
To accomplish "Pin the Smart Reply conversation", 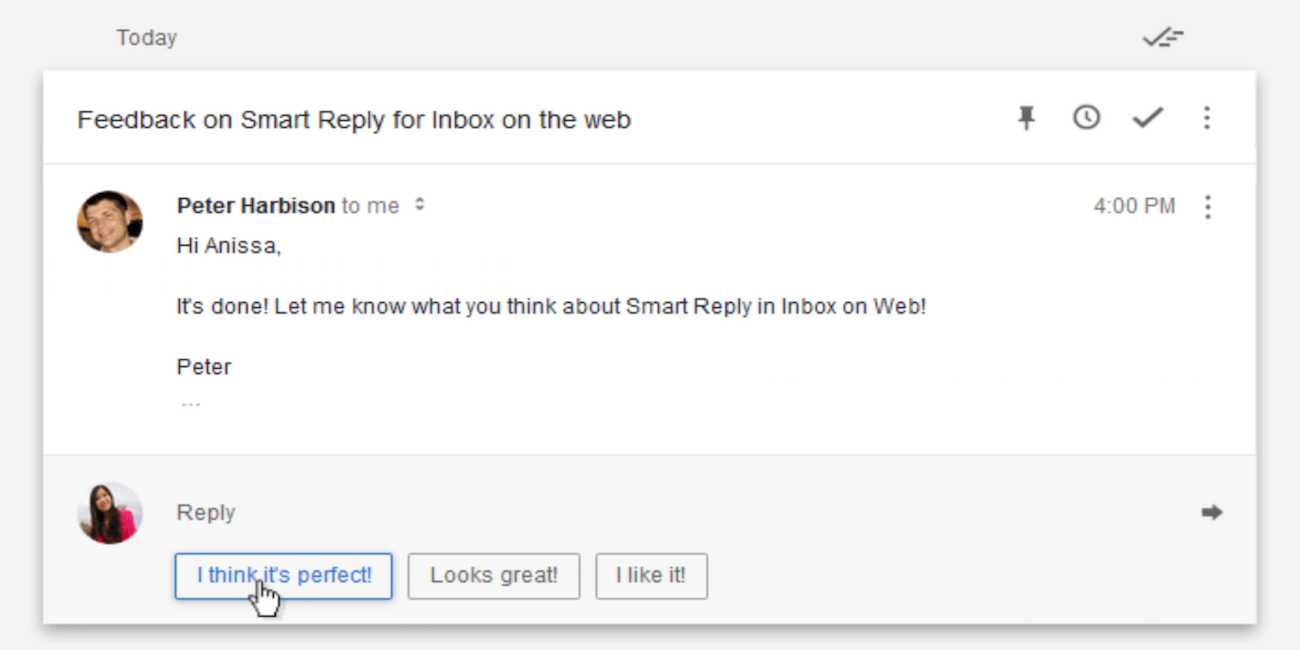I will pyautogui.click(x=1026, y=117).
